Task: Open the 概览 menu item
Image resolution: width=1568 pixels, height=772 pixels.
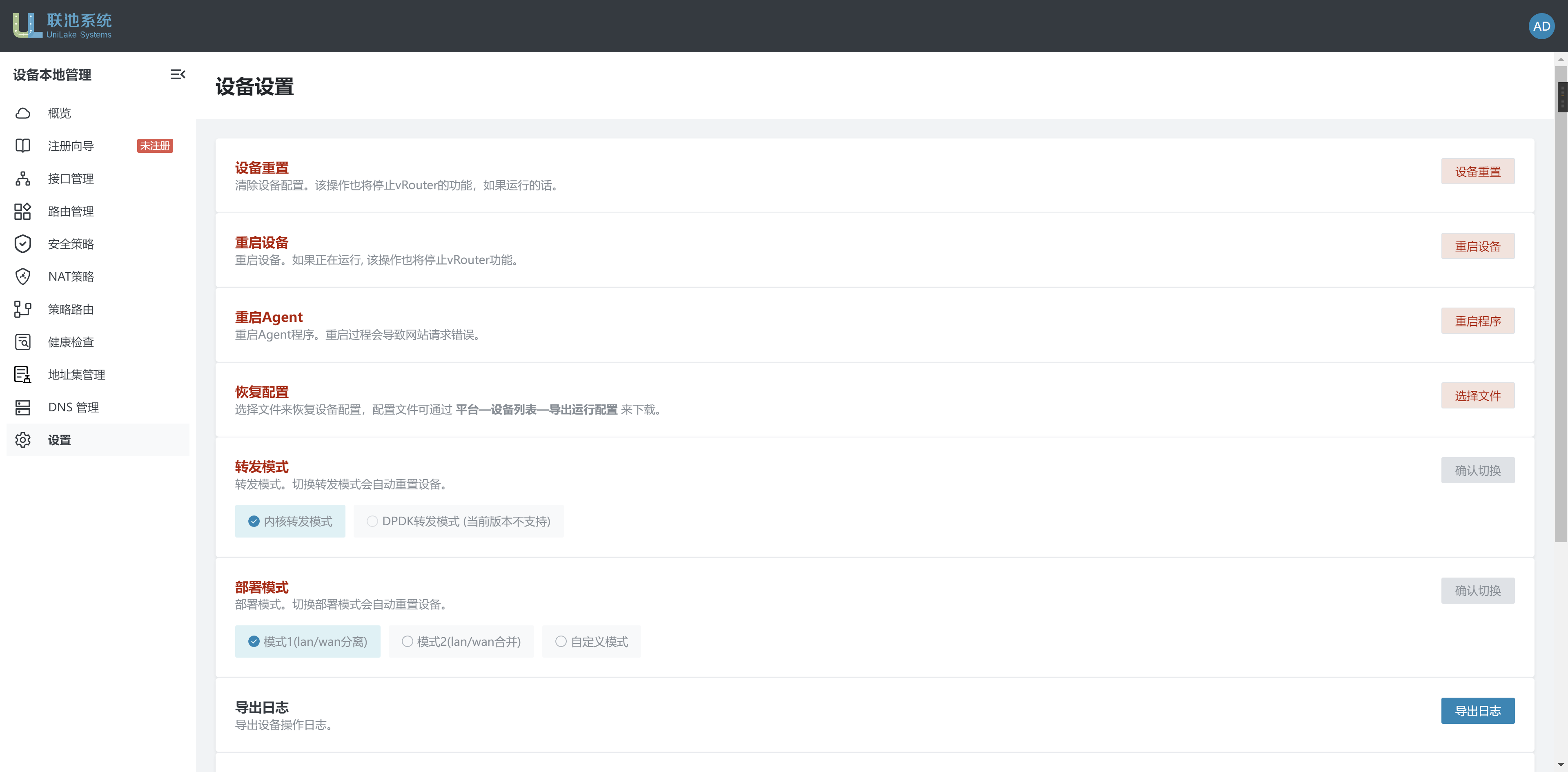Action: [x=98, y=113]
